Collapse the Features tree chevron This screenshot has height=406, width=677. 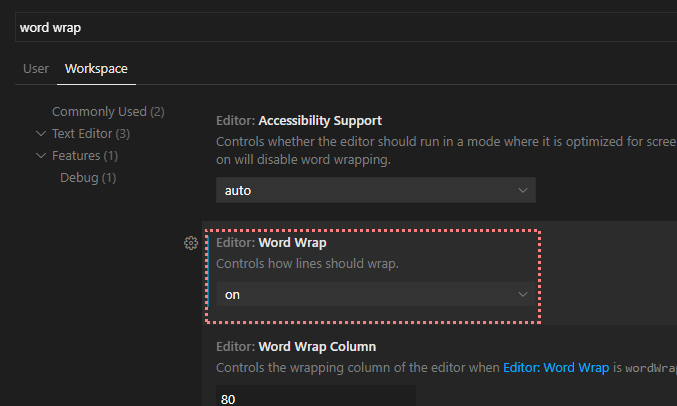point(41,155)
